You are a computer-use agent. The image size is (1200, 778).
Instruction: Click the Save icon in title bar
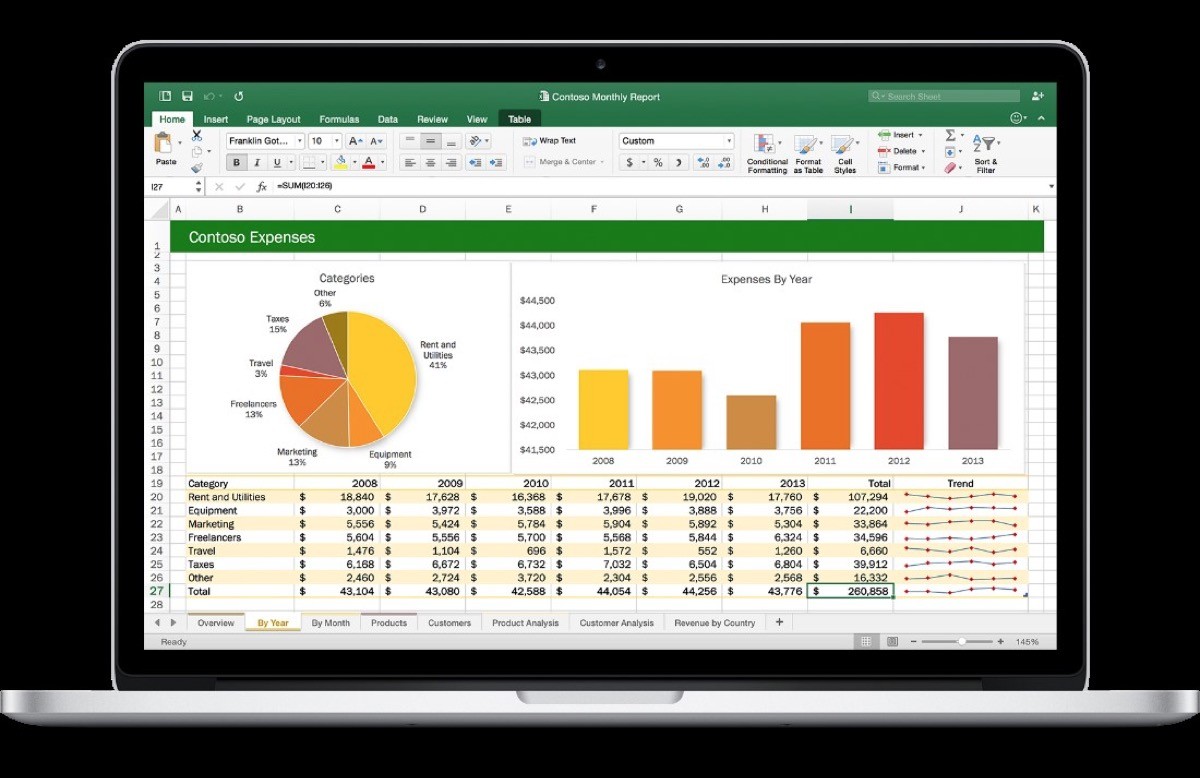[x=187, y=96]
